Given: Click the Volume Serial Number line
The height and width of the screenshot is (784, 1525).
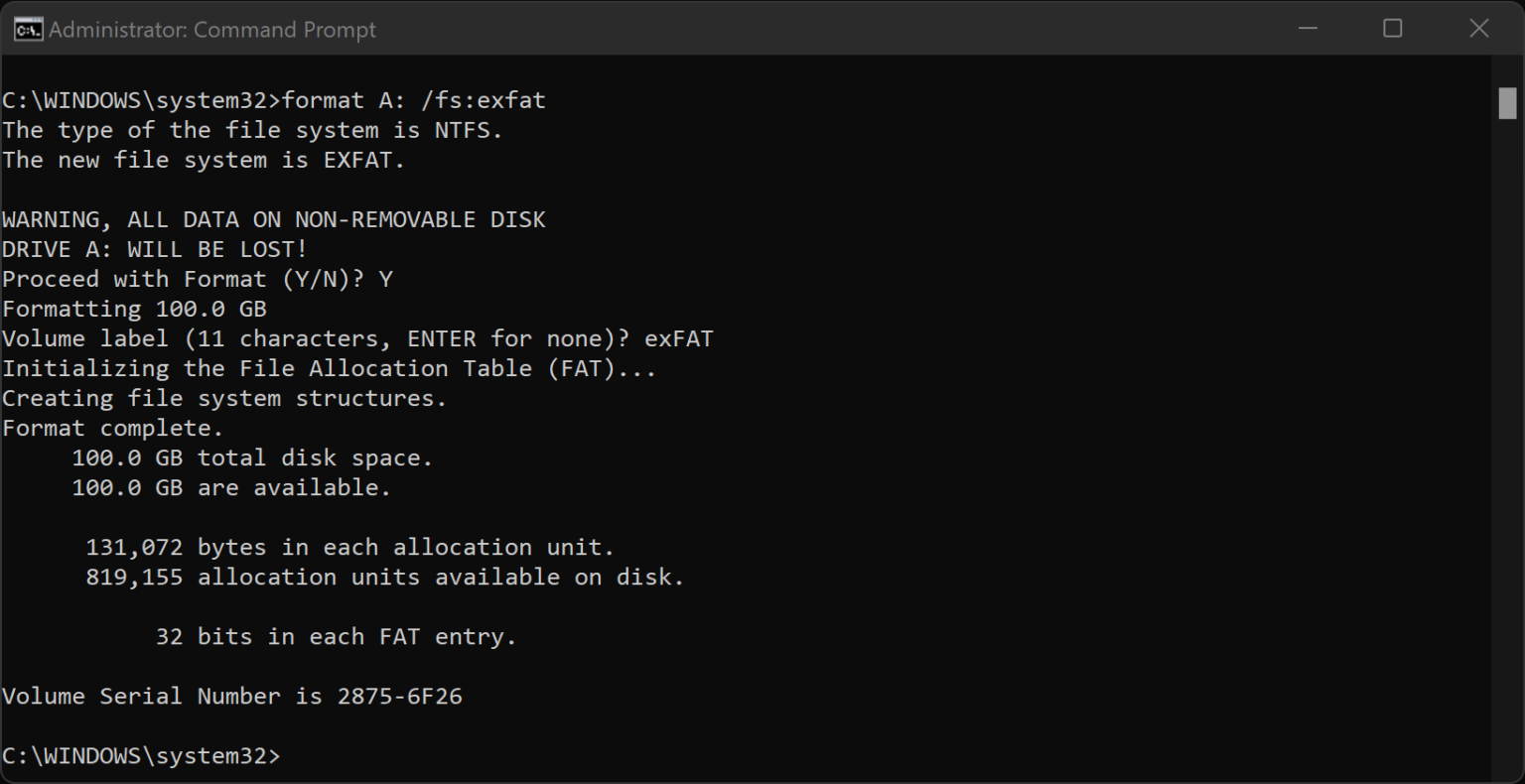Looking at the screenshot, I should click(232, 696).
